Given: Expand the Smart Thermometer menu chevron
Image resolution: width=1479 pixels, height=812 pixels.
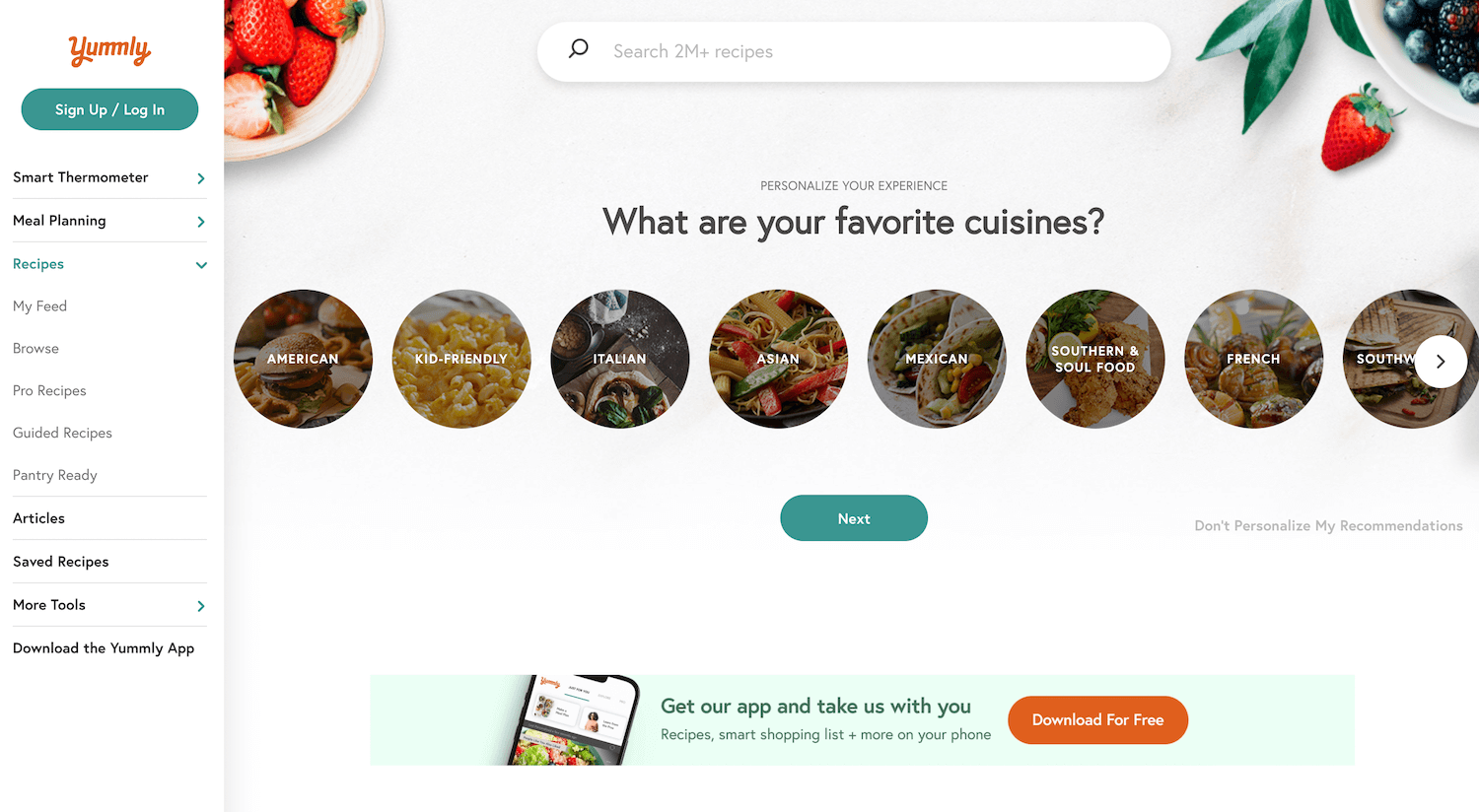Looking at the screenshot, I should point(201,178).
